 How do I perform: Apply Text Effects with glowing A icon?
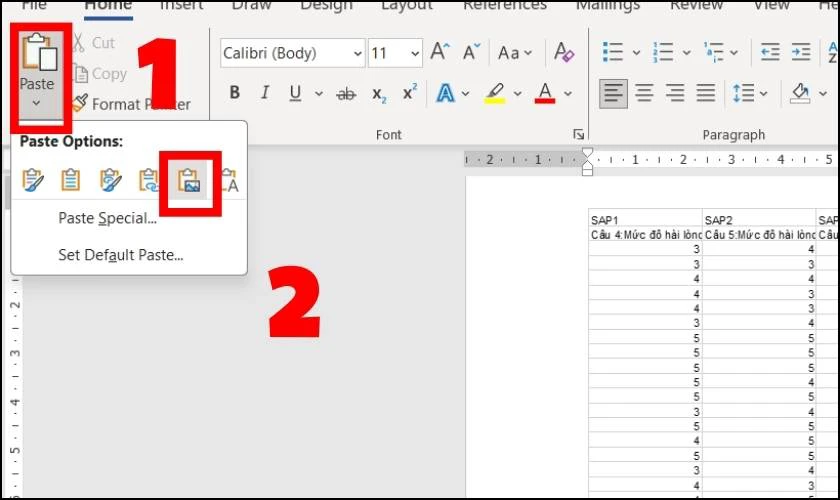[x=445, y=93]
